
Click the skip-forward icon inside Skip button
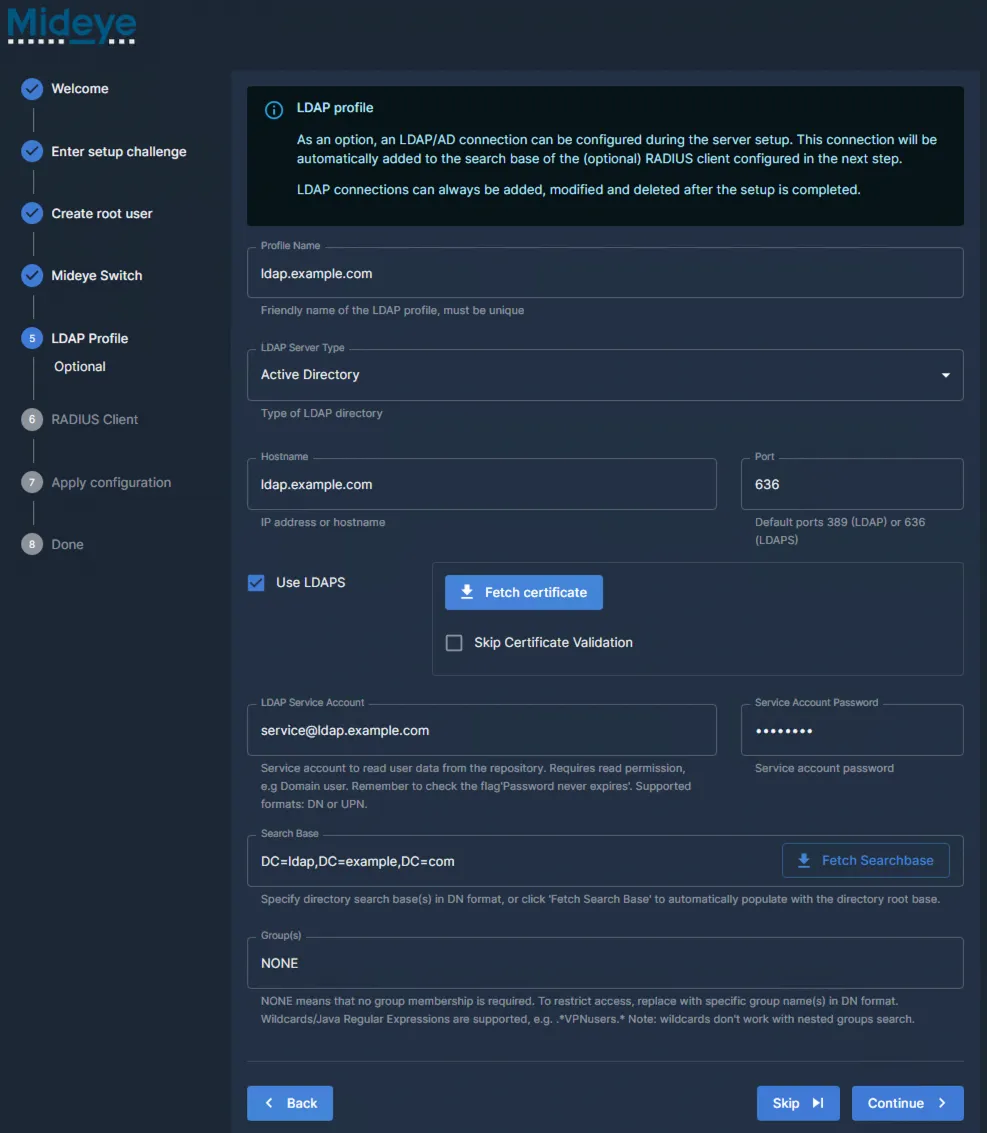pos(816,1103)
